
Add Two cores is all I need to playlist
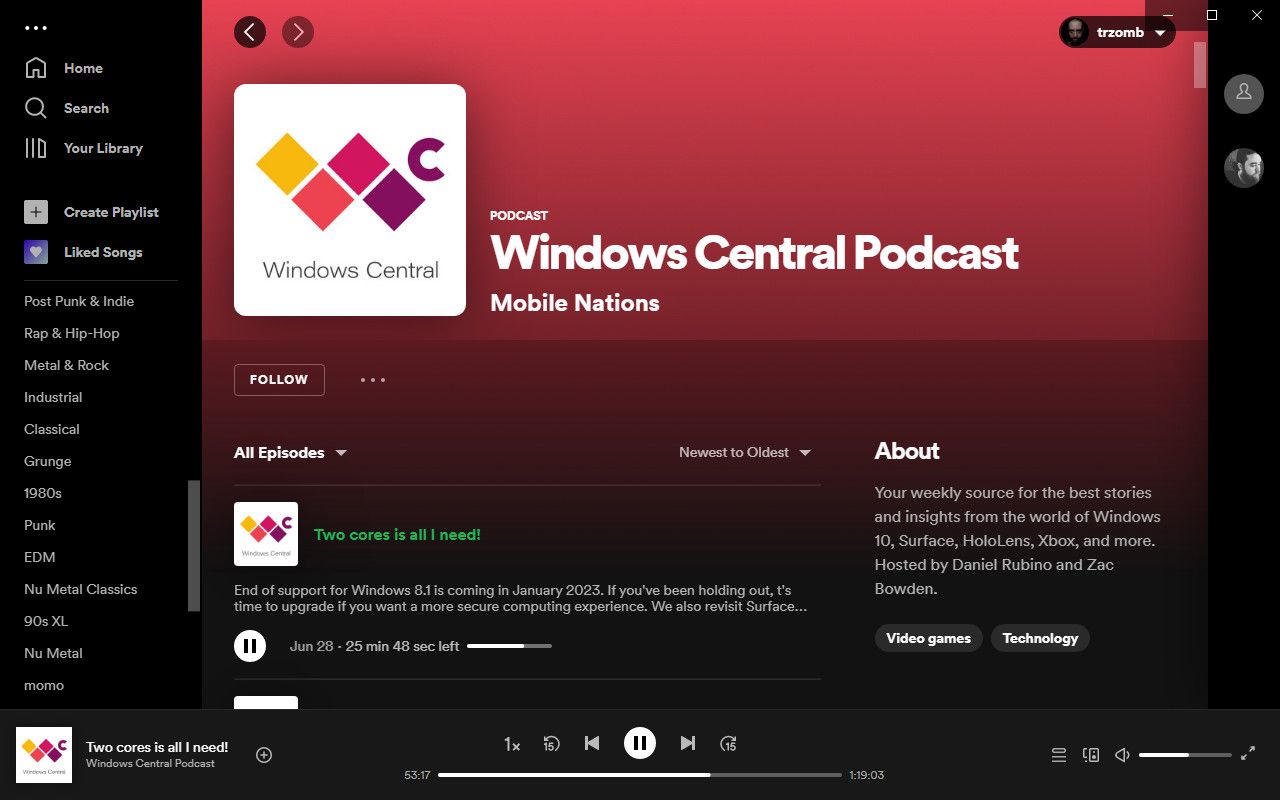pos(263,755)
